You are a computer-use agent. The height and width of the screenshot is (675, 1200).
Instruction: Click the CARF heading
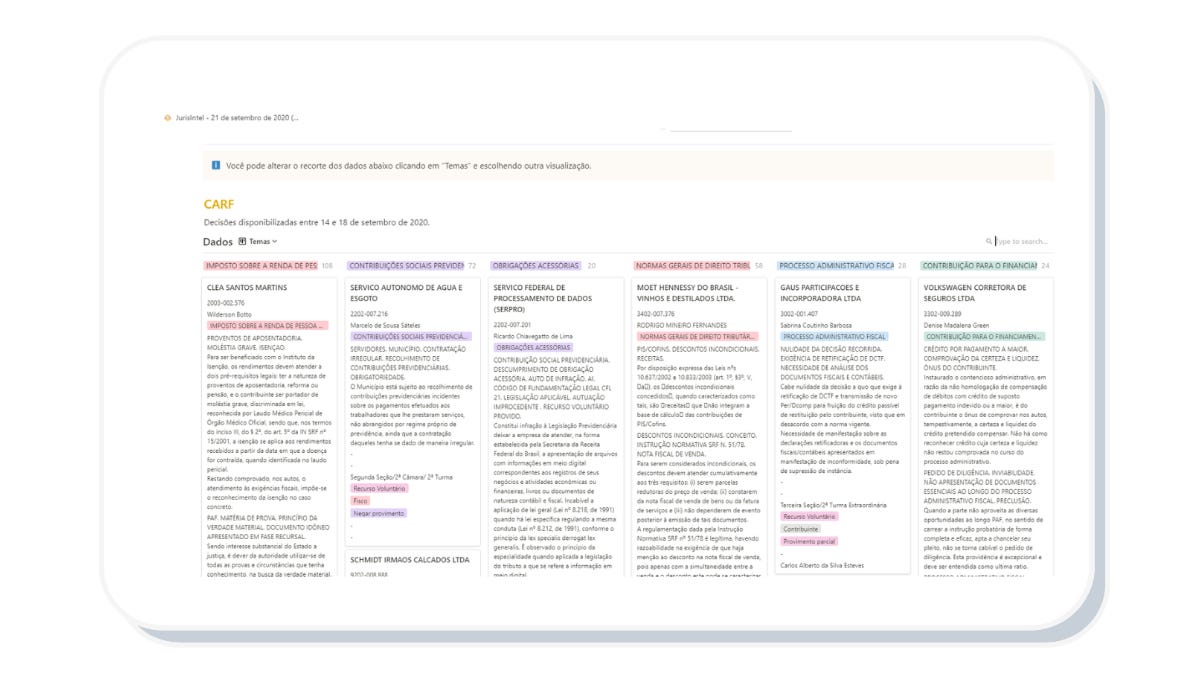click(x=218, y=205)
